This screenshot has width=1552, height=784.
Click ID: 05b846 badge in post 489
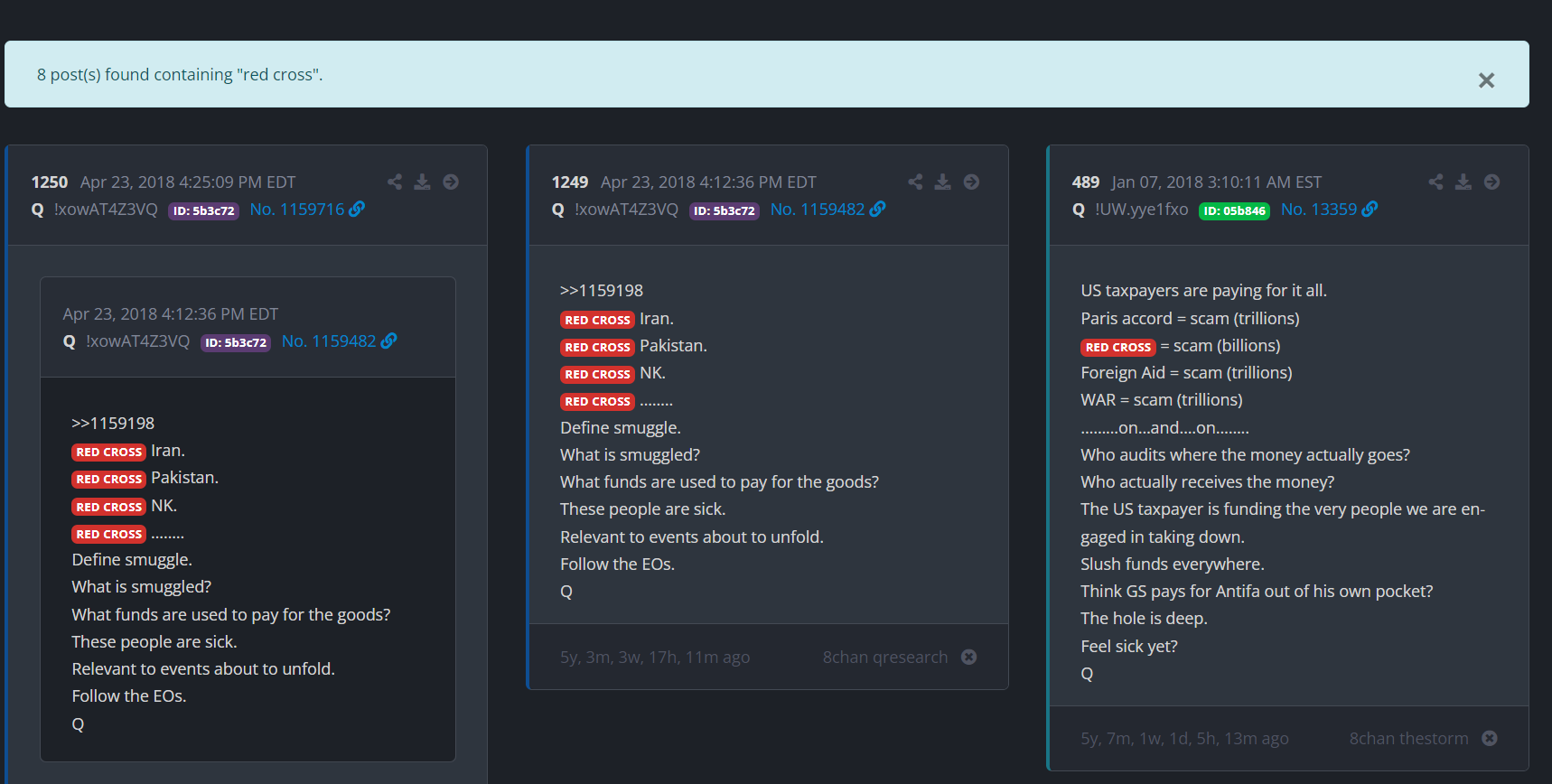pos(1234,210)
